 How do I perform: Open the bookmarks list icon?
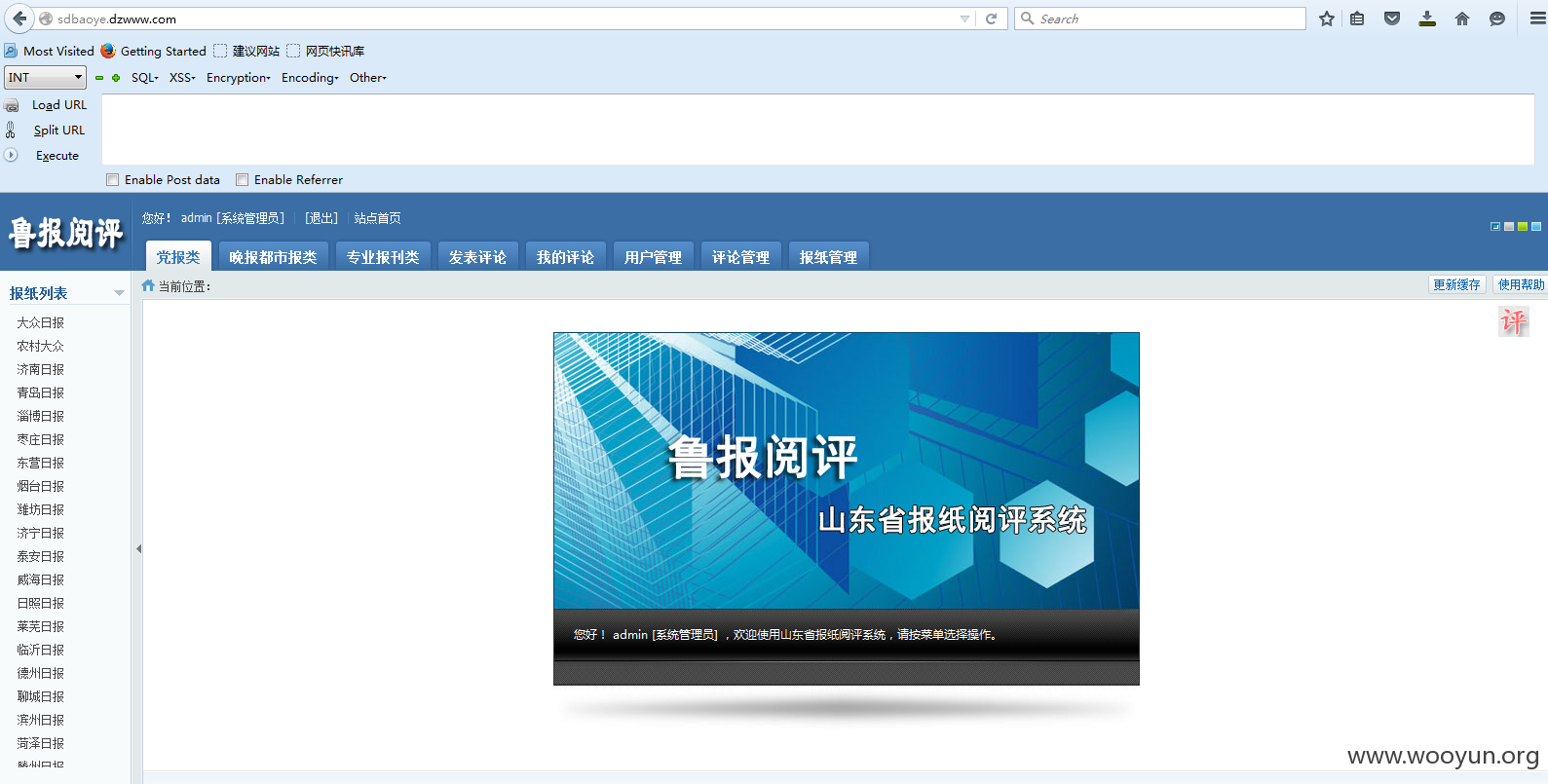(1357, 19)
